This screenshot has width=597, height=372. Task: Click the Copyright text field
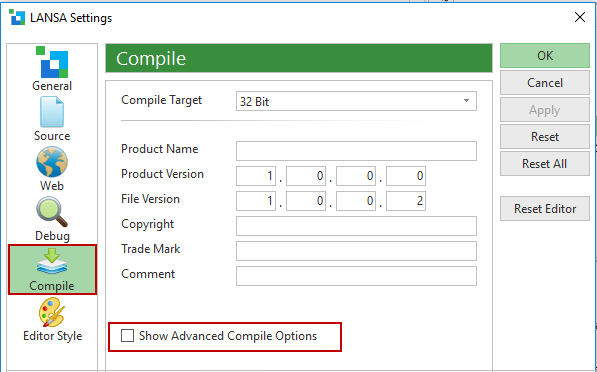tap(356, 226)
